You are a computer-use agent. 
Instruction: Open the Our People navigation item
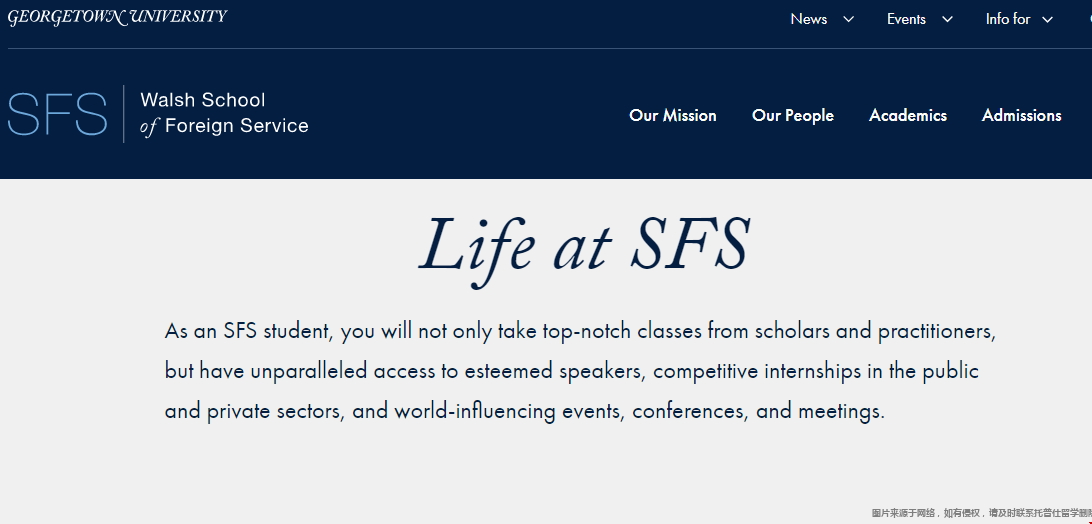click(x=793, y=116)
